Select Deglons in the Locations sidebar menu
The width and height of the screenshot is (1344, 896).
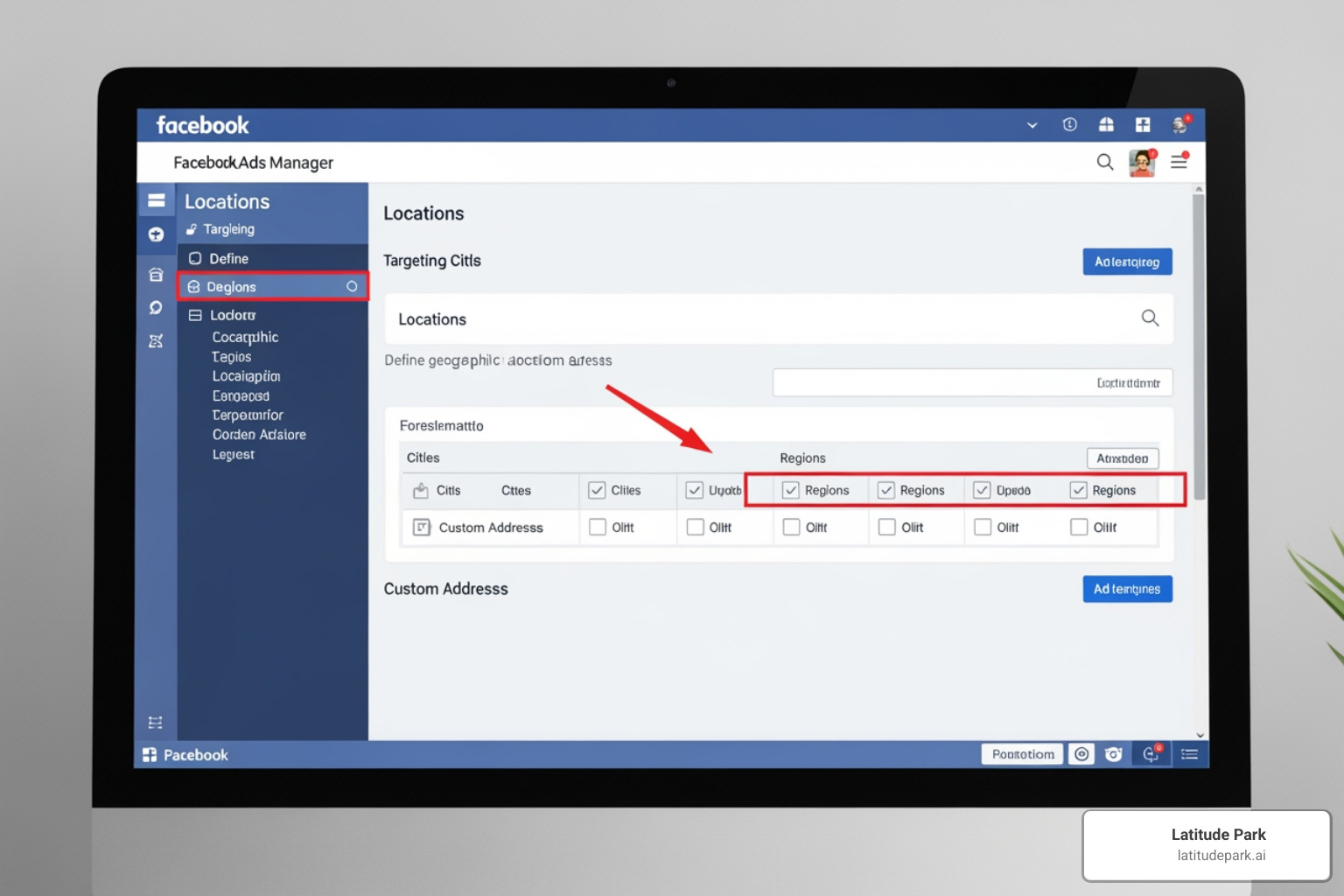point(231,286)
